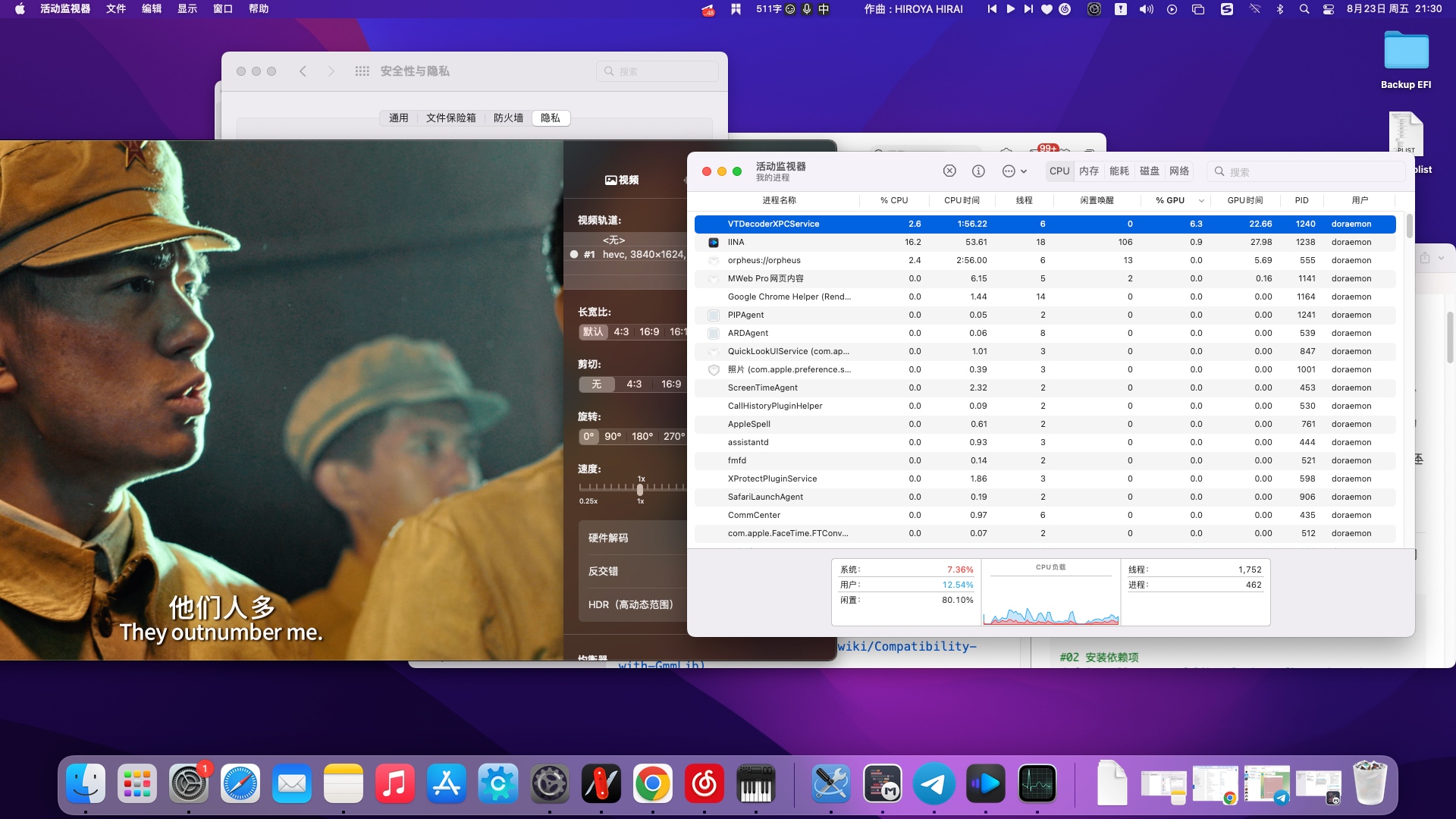Click the System Preferences 搜索 field
Image resolution: width=1456 pixels, height=819 pixels.
pyautogui.click(x=657, y=71)
